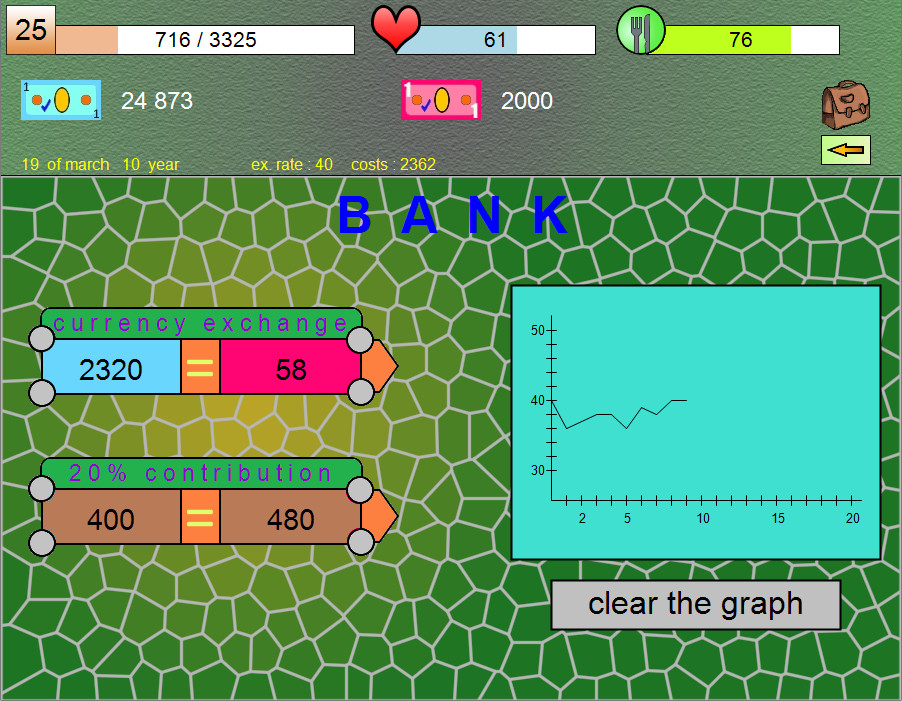Image resolution: width=902 pixels, height=701 pixels.
Task: Open the briefcase inventory icon
Action: click(x=845, y=107)
